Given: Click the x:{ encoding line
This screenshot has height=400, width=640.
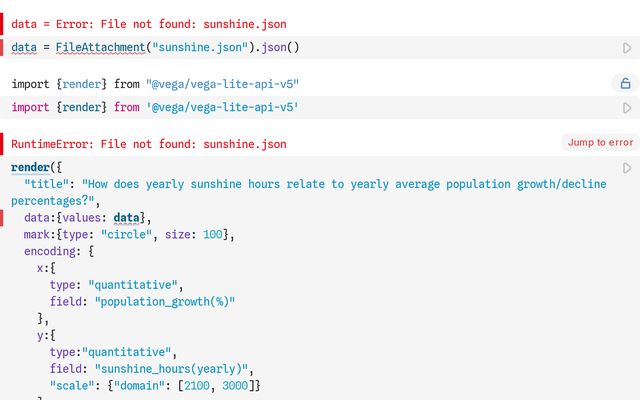Looking at the screenshot, I should (46, 268).
